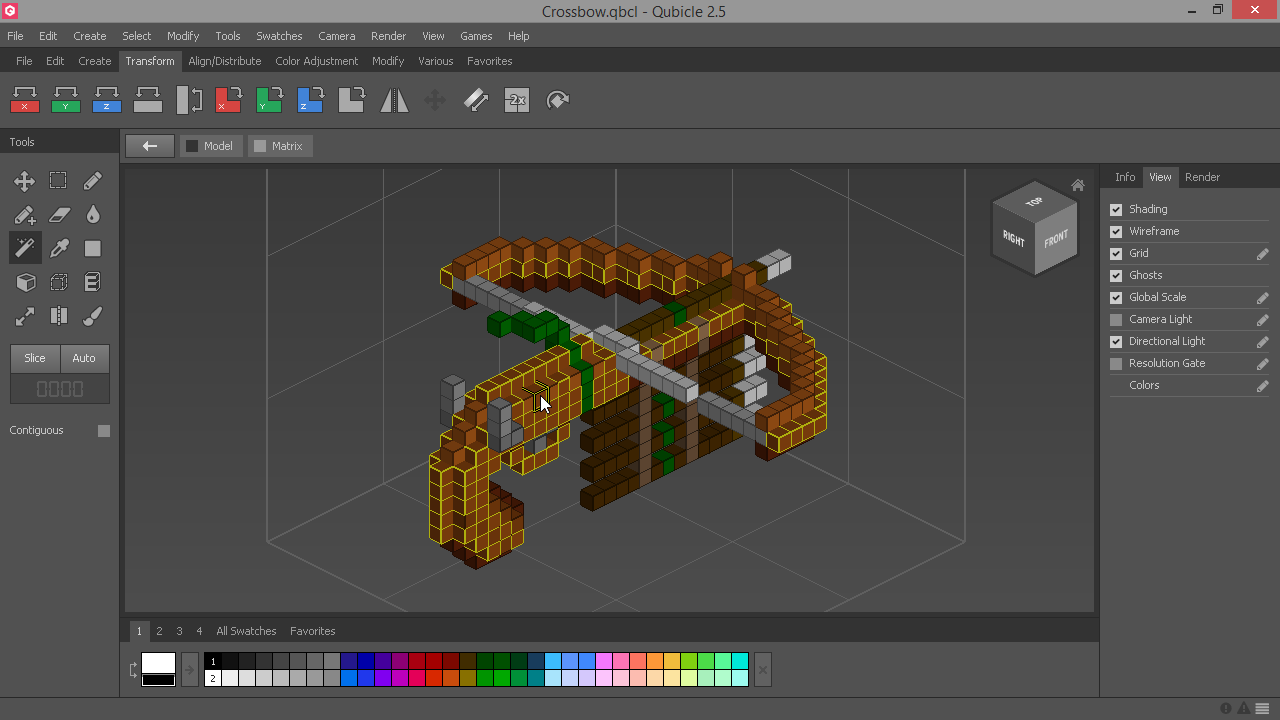Edit Colors settings in View panel

pyautogui.click(x=1262, y=386)
